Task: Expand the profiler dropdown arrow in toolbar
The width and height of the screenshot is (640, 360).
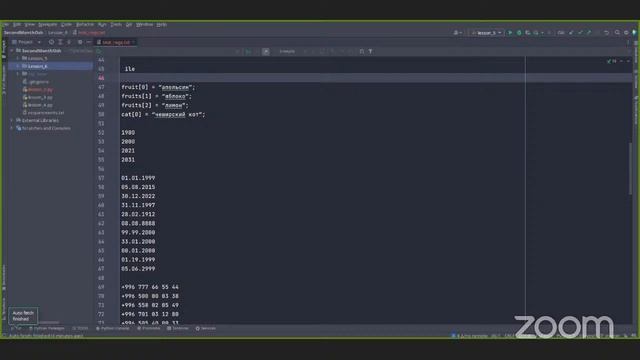Action: 542,33
